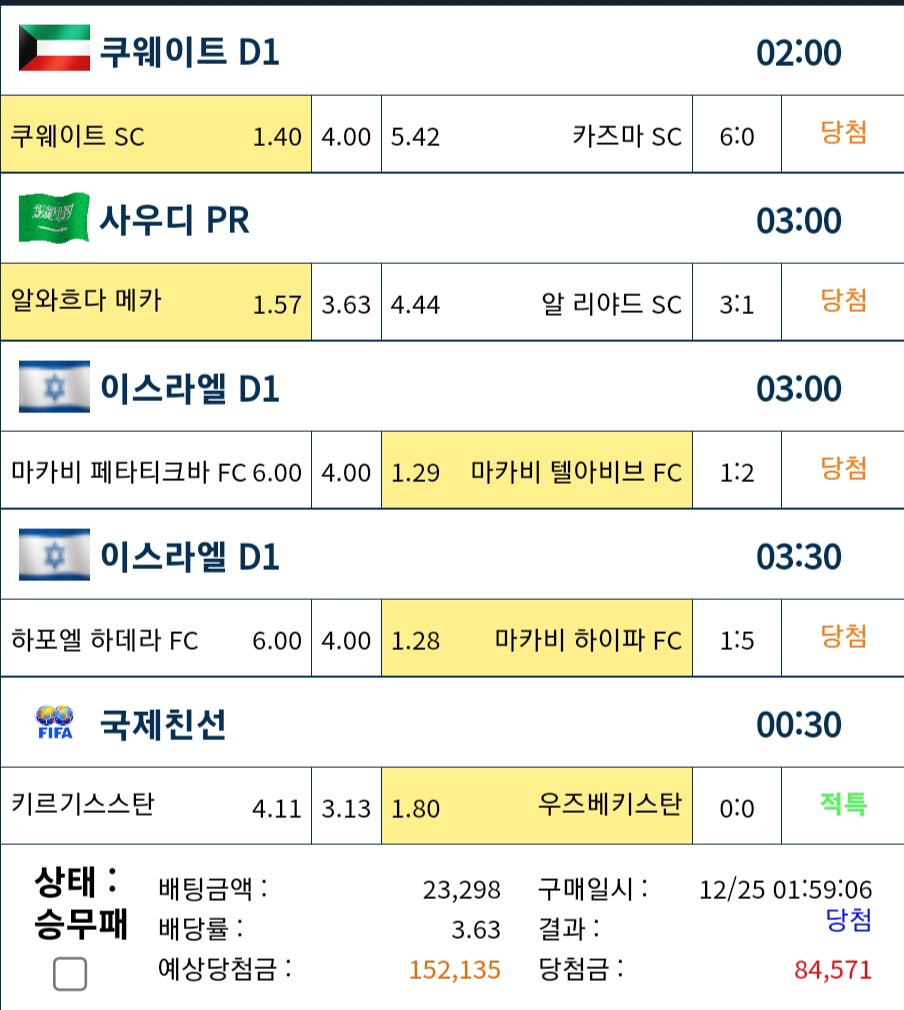Click the Saudi Arabia flag icon
904x1010 pixels.
tap(54, 218)
